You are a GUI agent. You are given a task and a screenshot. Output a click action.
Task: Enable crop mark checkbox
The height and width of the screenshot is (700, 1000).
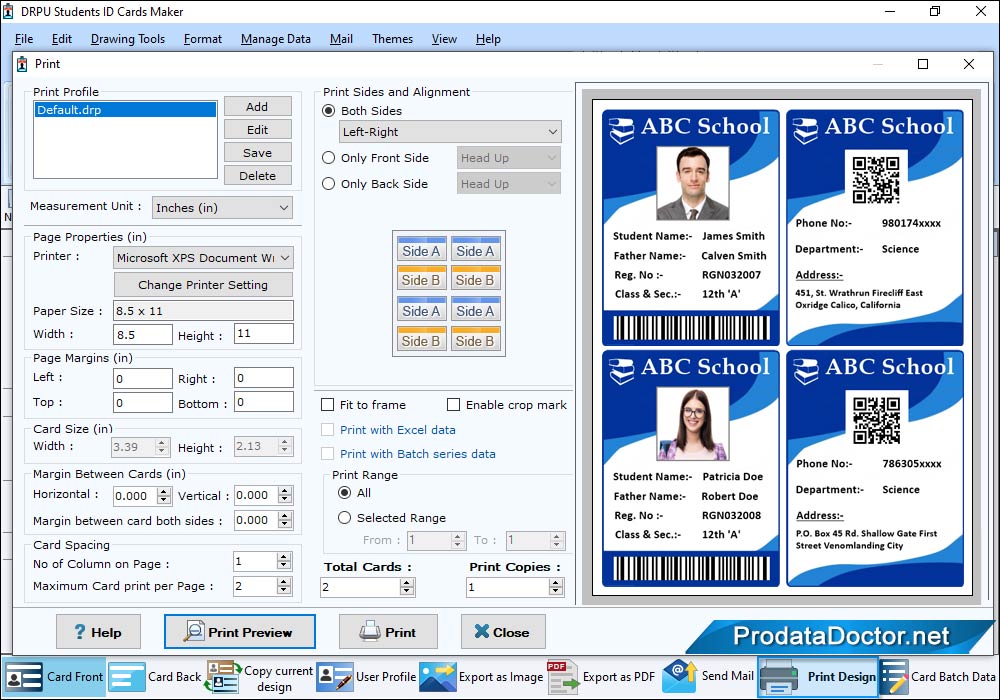point(453,405)
